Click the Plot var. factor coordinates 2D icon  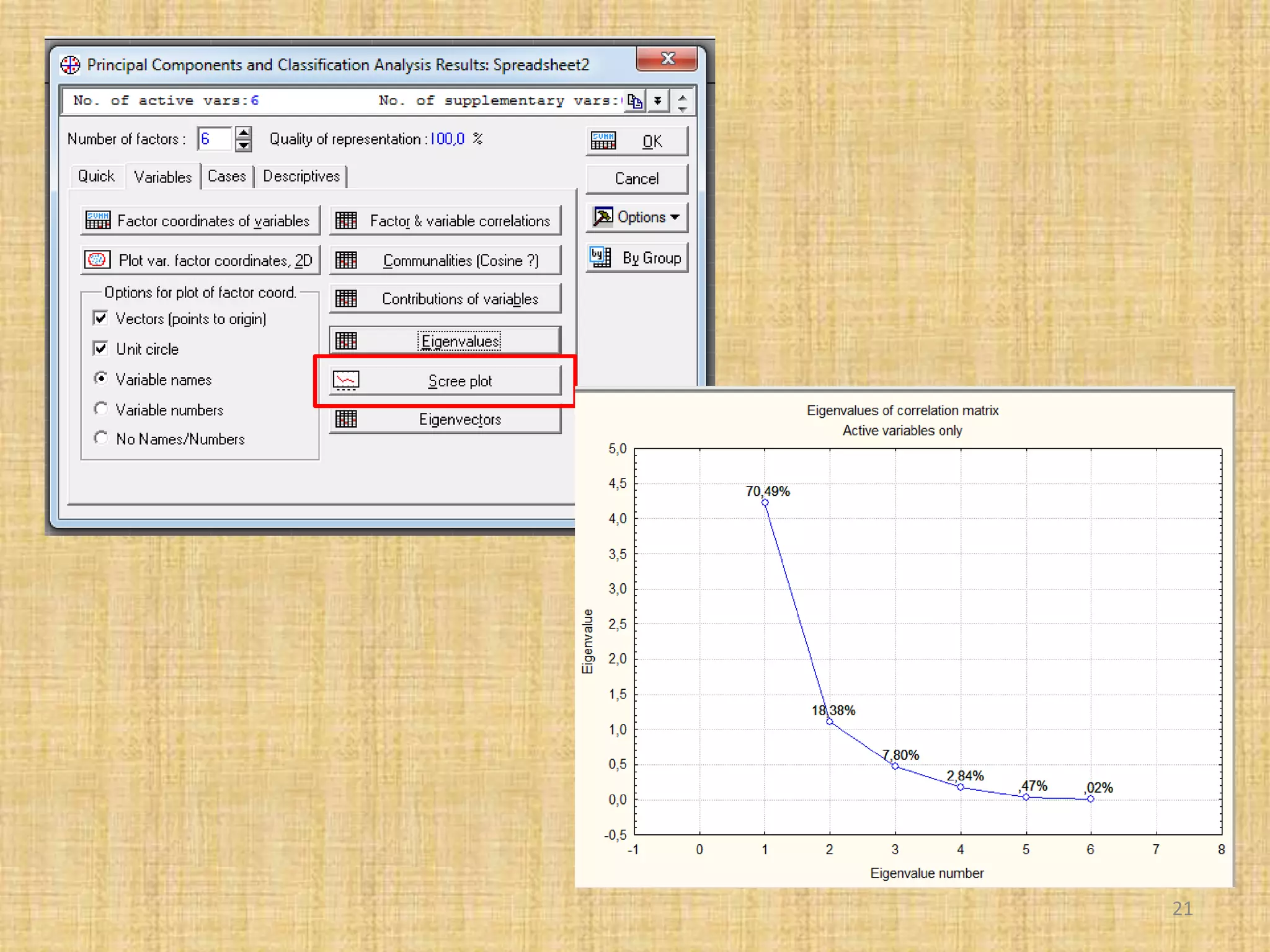coord(97,260)
